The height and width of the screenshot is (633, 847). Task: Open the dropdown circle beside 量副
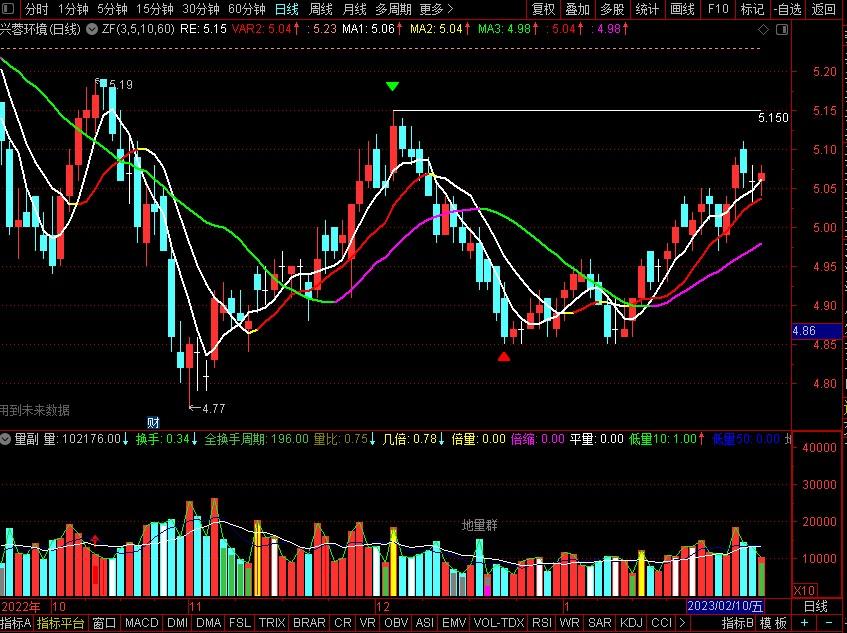point(5,439)
